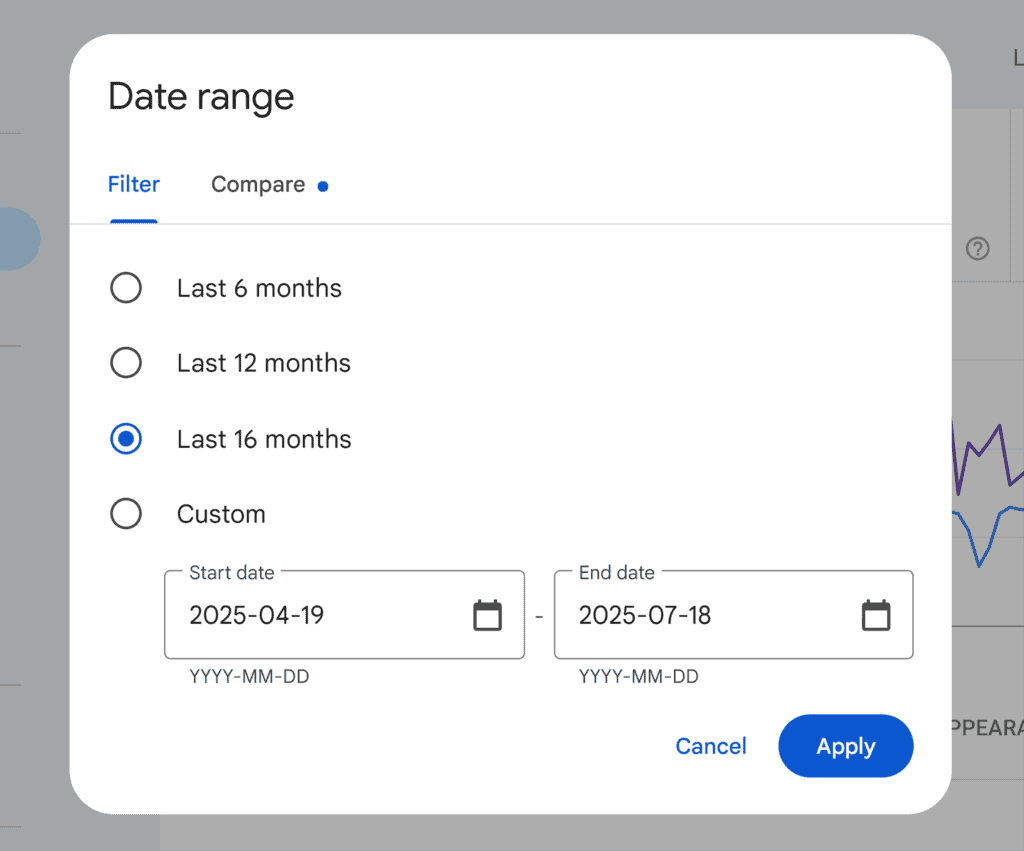Apply the selected date range

coord(845,746)
